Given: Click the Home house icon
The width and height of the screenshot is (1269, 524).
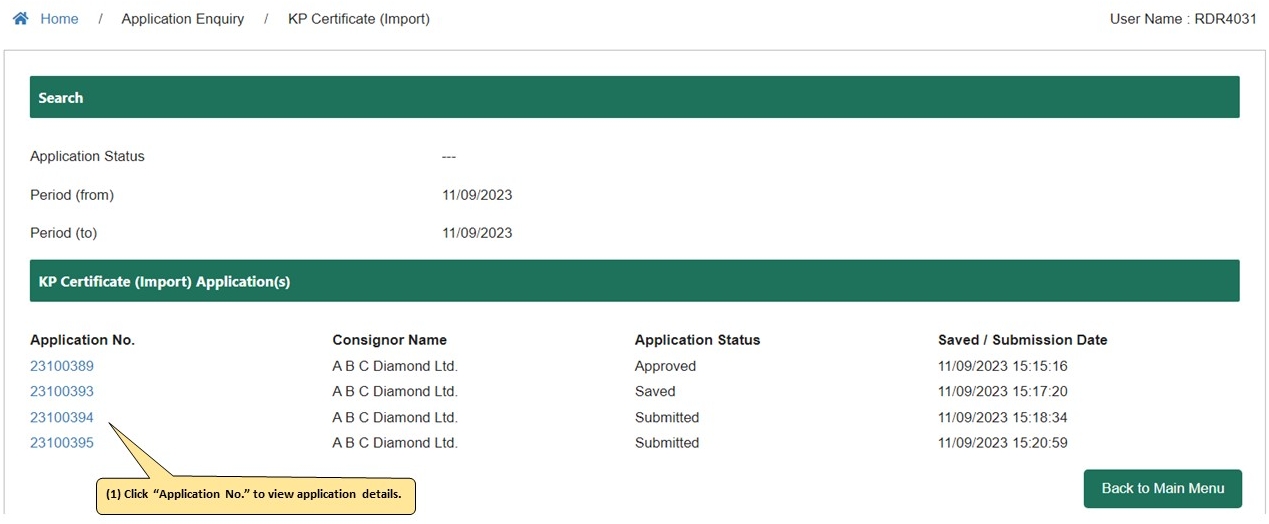Looking at the screenshot, I should pos(20,19).
